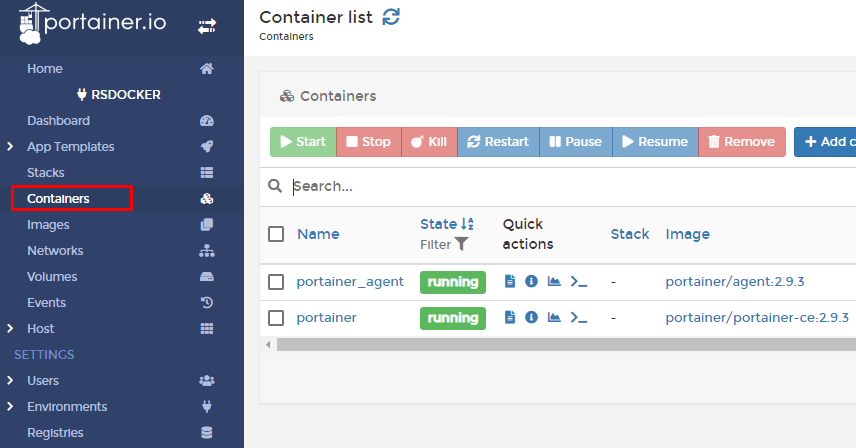Click the Users group icon
Screen dimensions: 856x448
pyautogui.click(x=206, y=381)
